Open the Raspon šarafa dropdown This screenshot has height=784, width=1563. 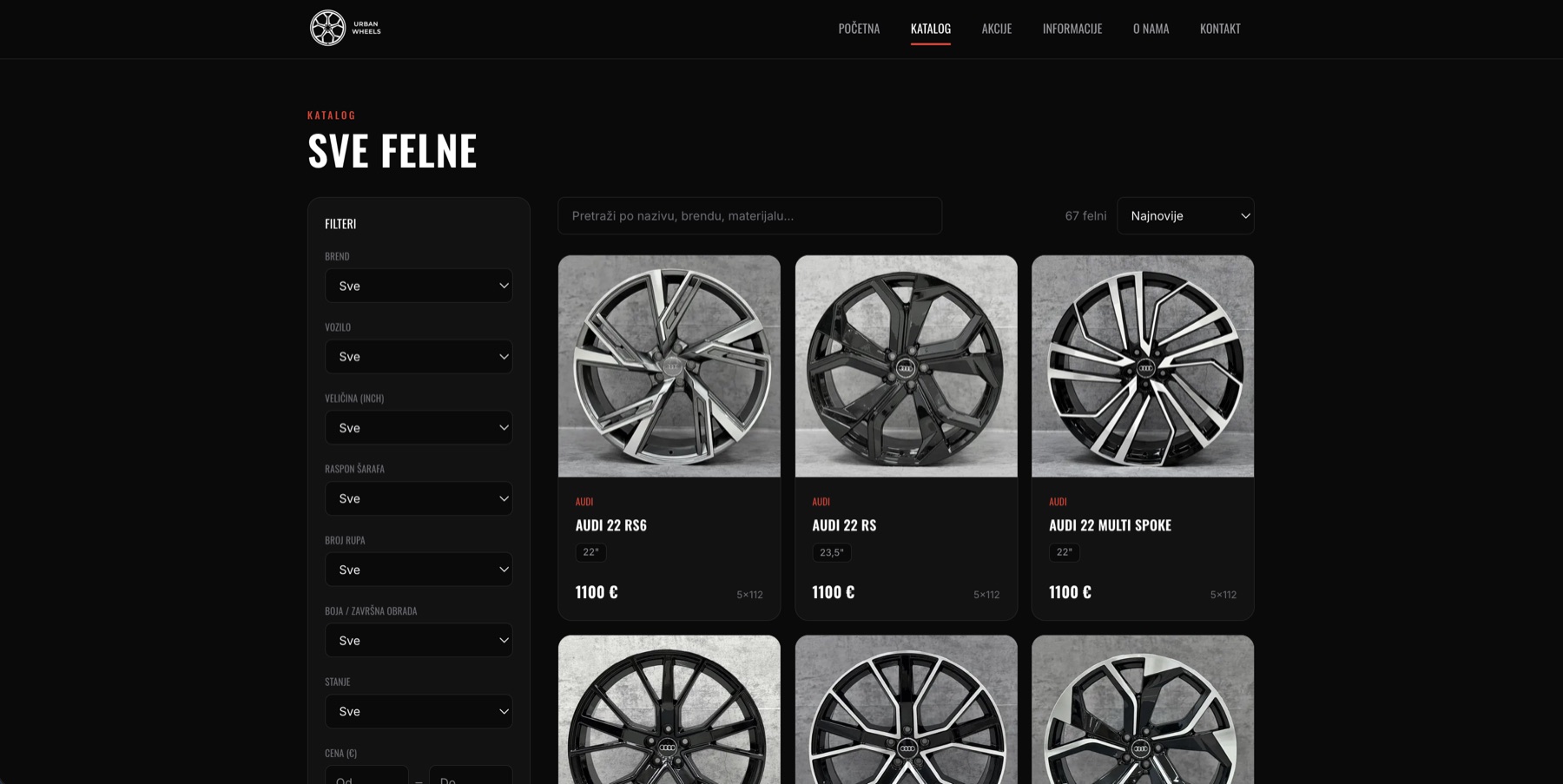point(419,498)
